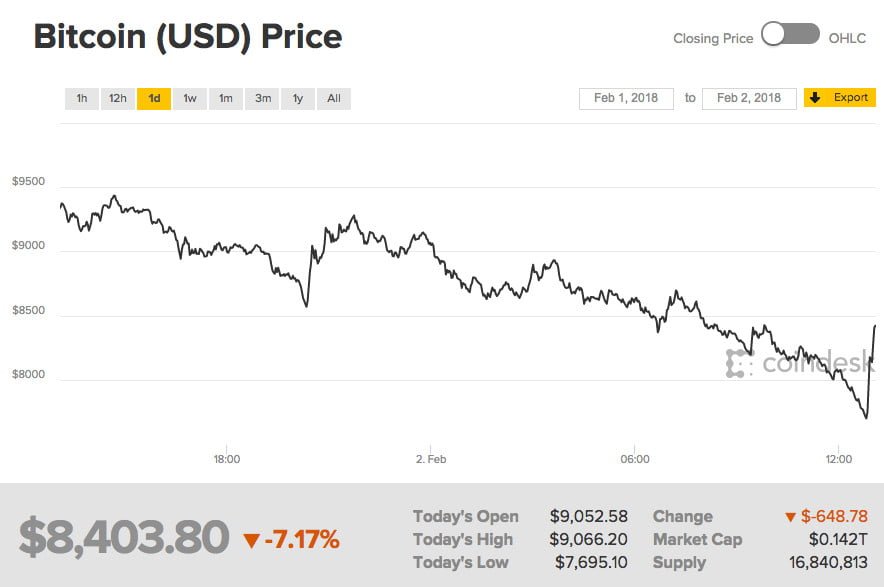Select the 1h time range
Viewport: 884px width, 587px height.
(x=82, y=98)
